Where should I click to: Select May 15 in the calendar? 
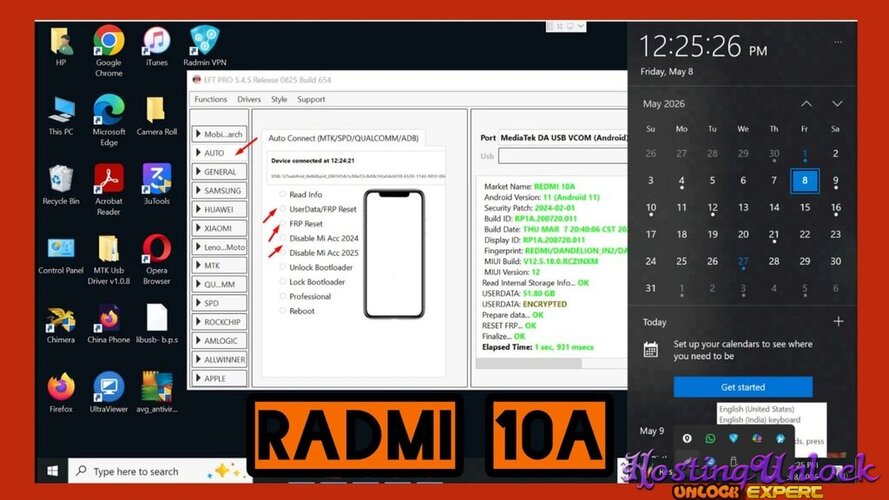coord(805,207)
